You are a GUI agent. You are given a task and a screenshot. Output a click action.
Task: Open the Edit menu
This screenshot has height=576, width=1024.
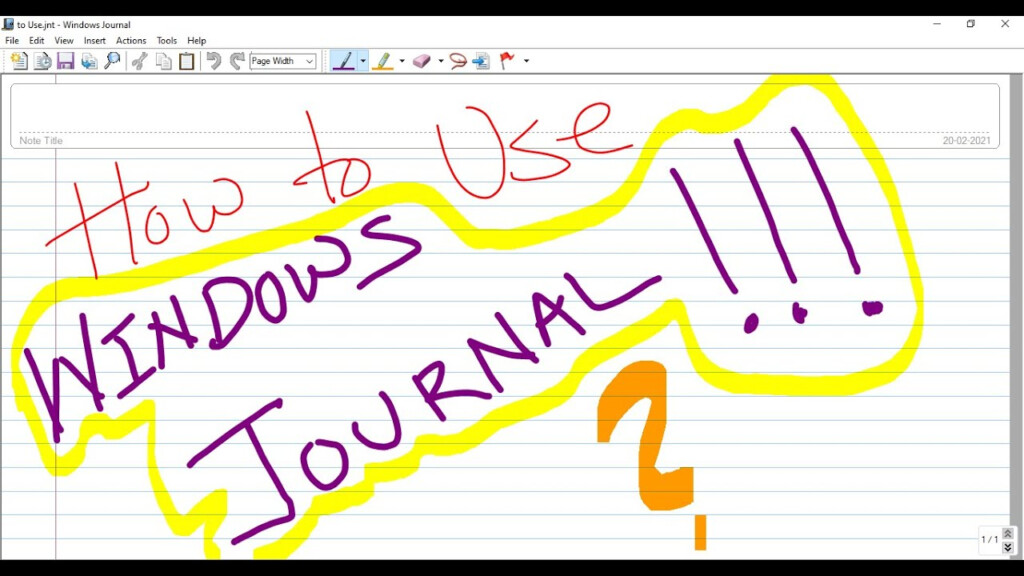pos(37,40)
